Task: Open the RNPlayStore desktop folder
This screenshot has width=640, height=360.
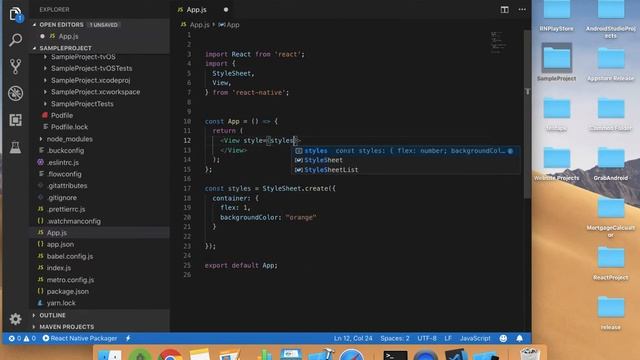Action: click(x=556, y=16)
